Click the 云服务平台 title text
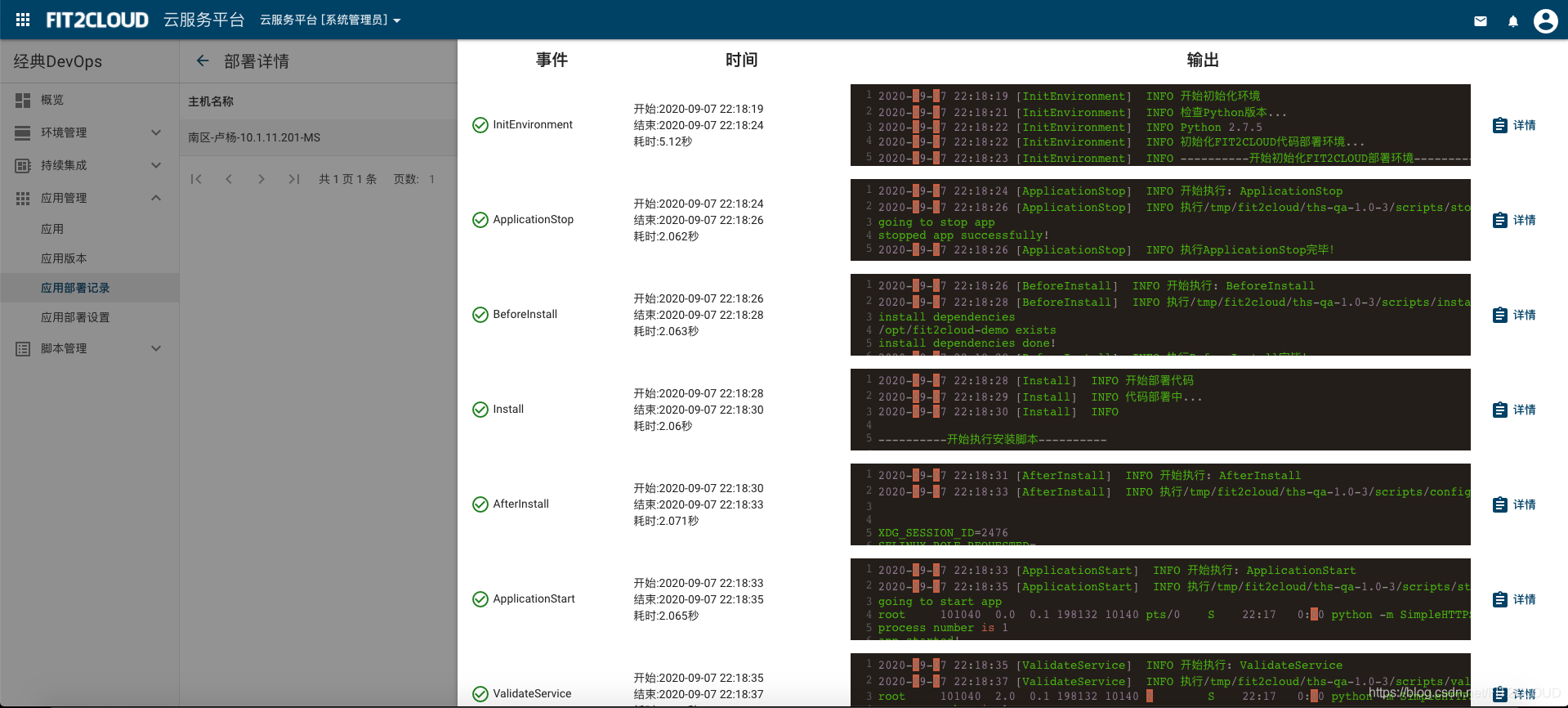 204,20
